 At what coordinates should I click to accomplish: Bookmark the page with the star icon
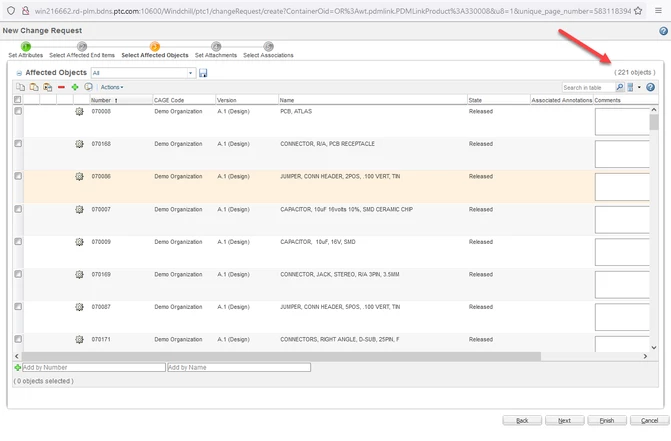638,11
